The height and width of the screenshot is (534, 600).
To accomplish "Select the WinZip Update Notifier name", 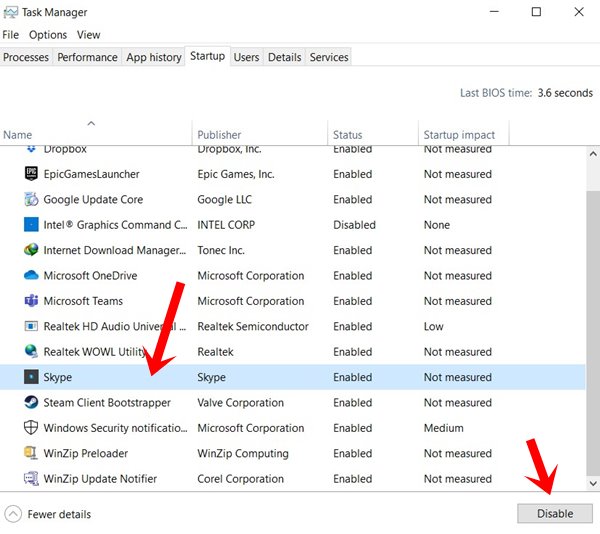I will [100, 479].
